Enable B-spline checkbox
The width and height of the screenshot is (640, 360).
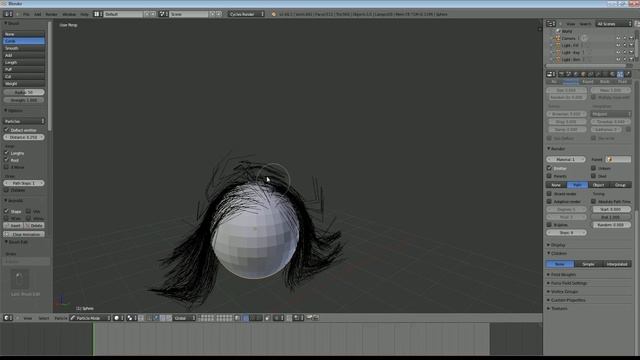549,225
